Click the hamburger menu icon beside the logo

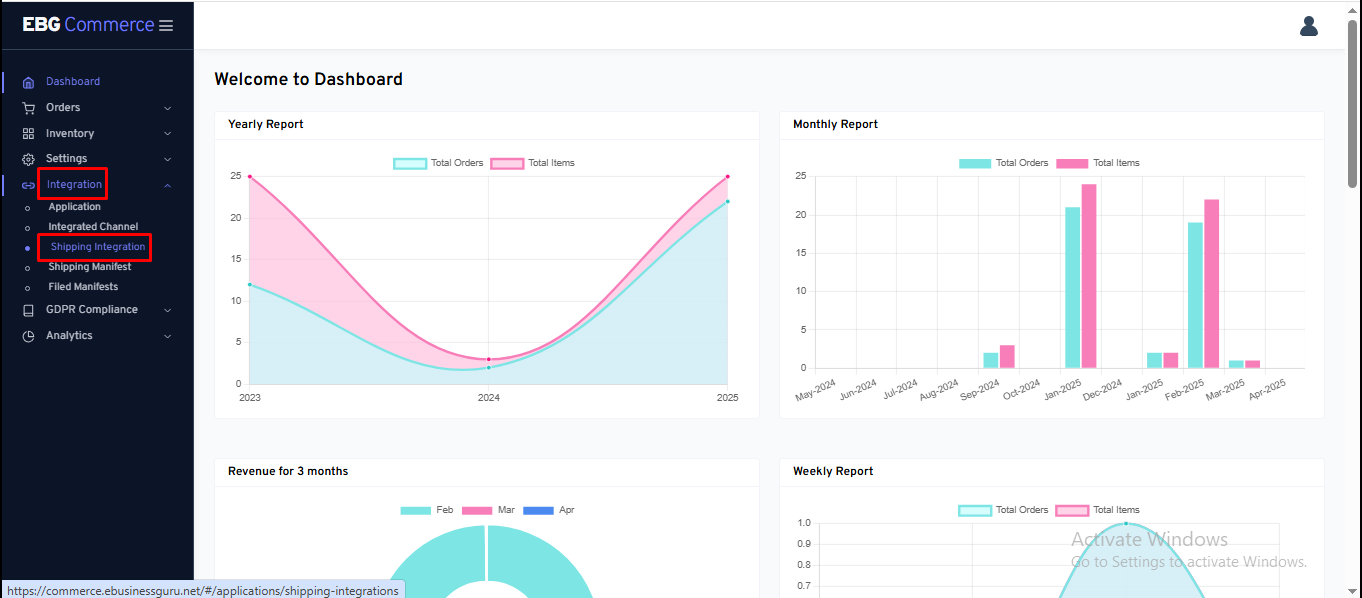tap(166, 25)
